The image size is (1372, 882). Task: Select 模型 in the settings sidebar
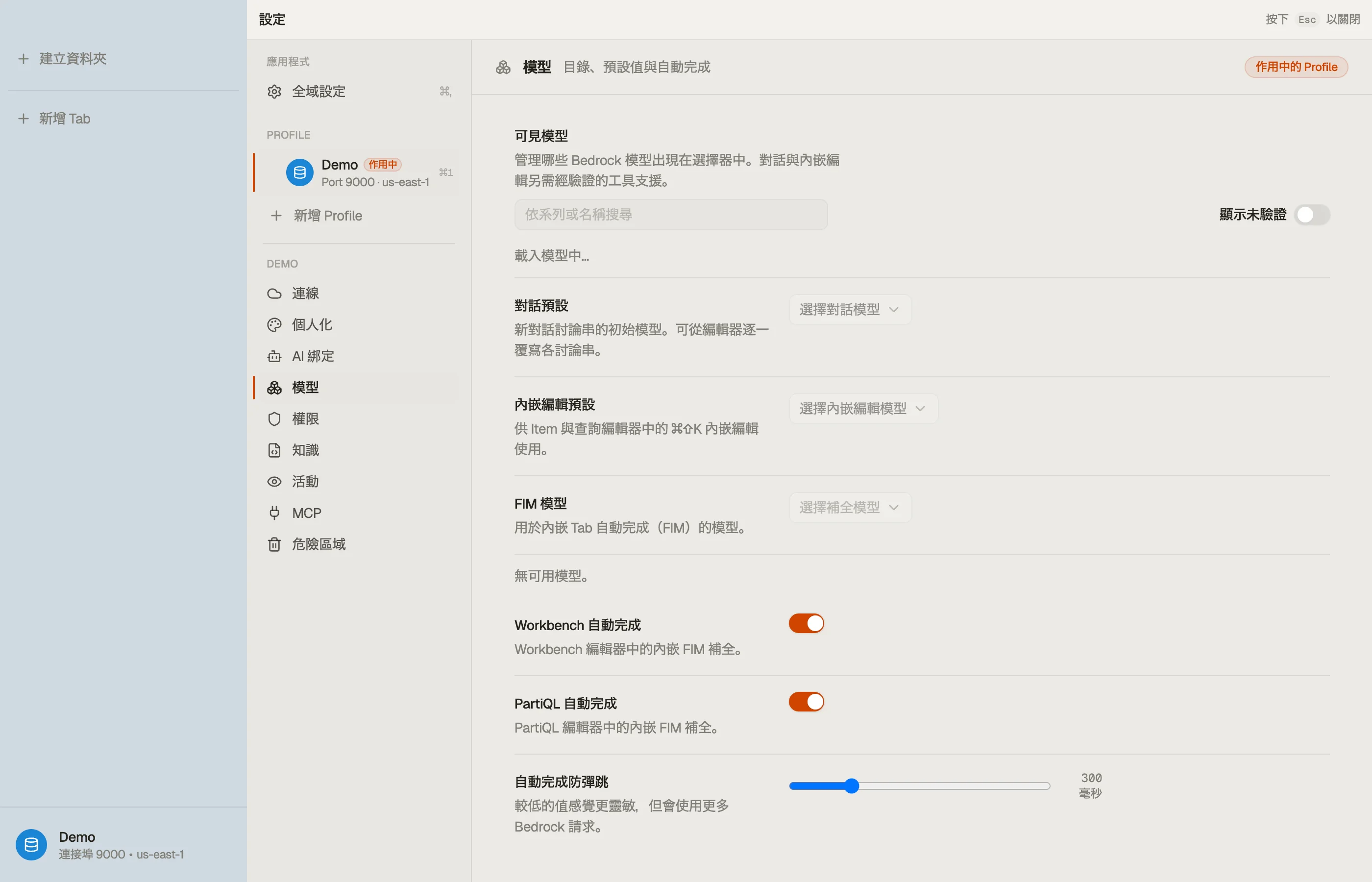[x=357, y=388]
